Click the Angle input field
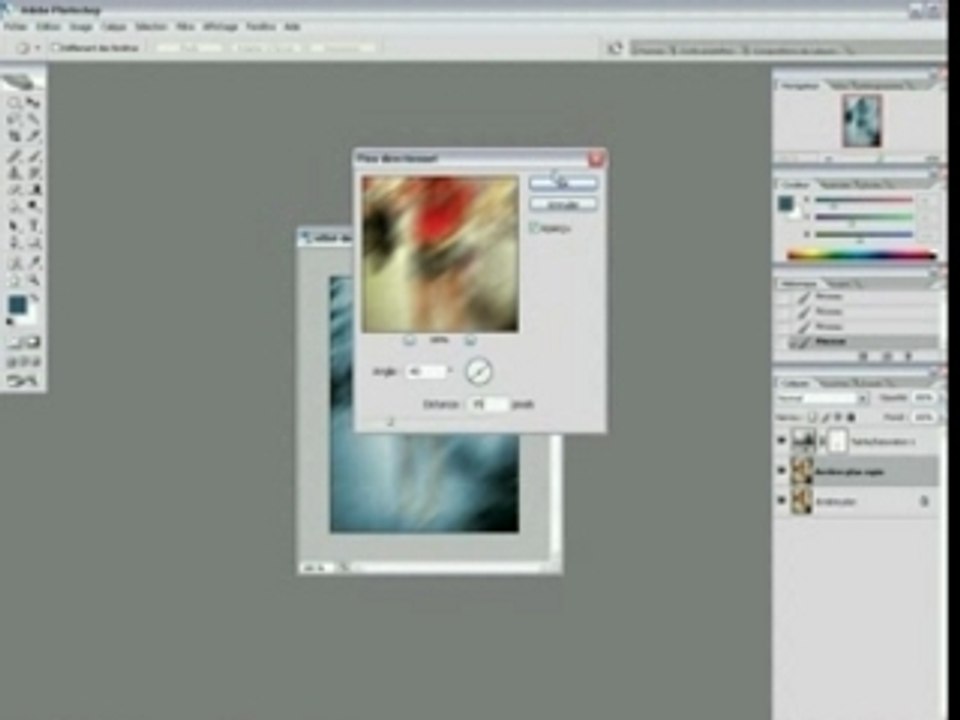 pos(426,372)
